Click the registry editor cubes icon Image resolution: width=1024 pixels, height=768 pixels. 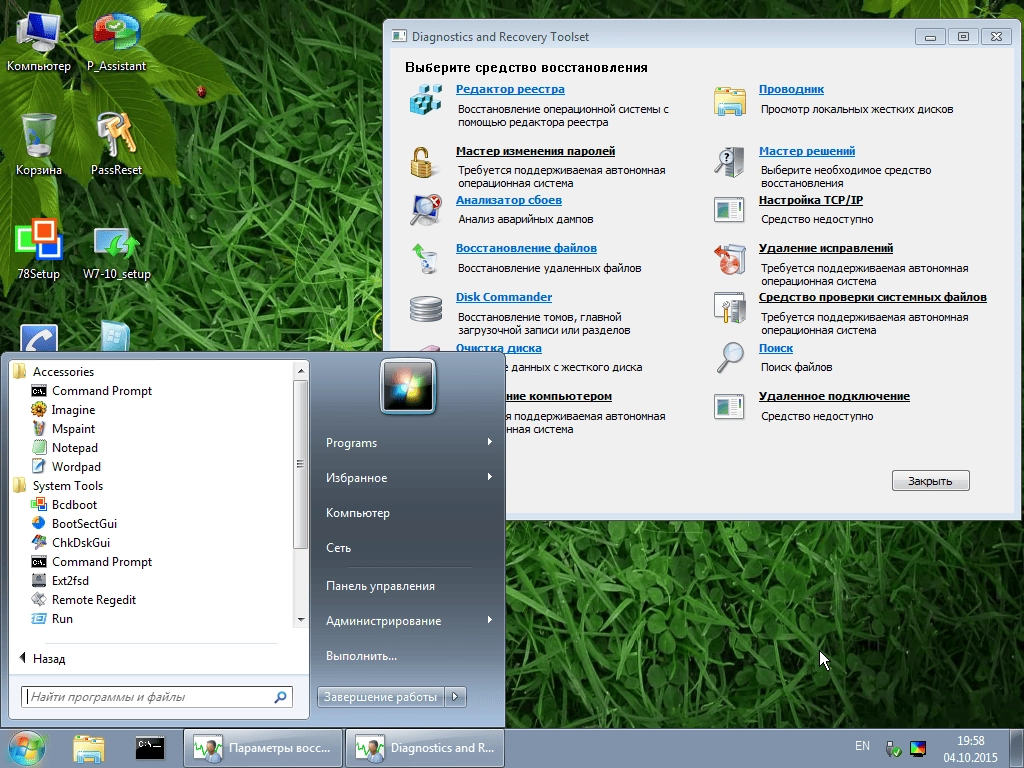click(426, 100)
